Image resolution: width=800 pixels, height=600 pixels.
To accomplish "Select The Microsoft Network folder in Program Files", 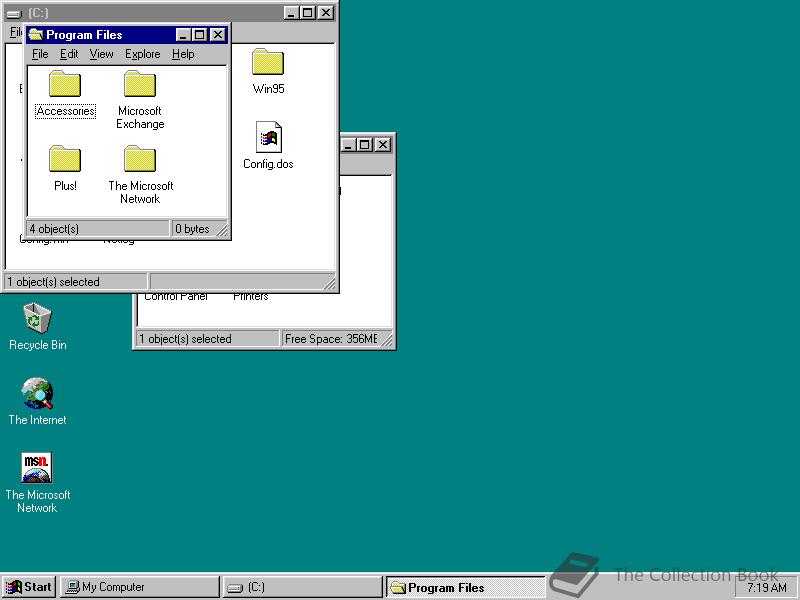I will pyautogui.click(x=140, y=159).
